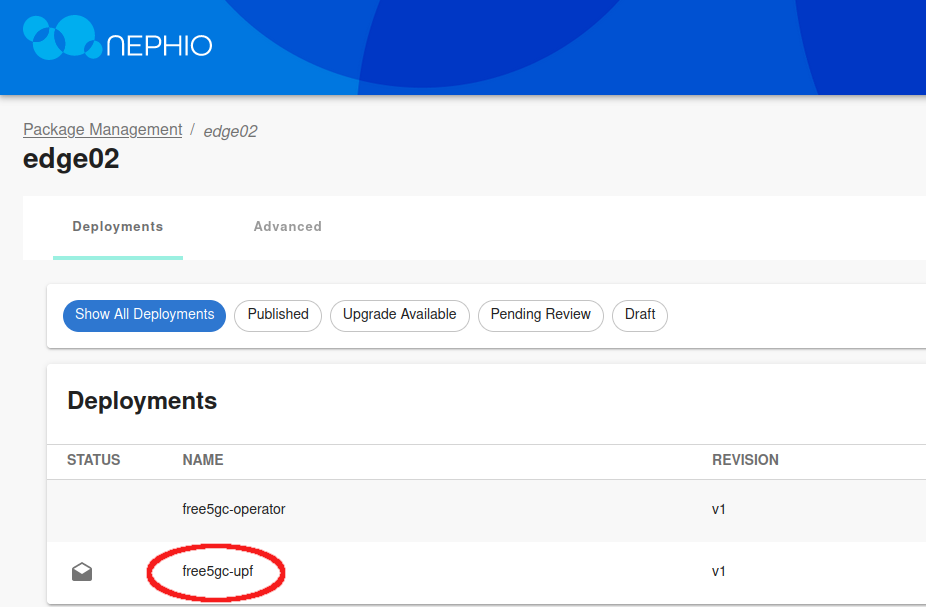Open the free5gc-operator deployment

[x=233, y=509]
